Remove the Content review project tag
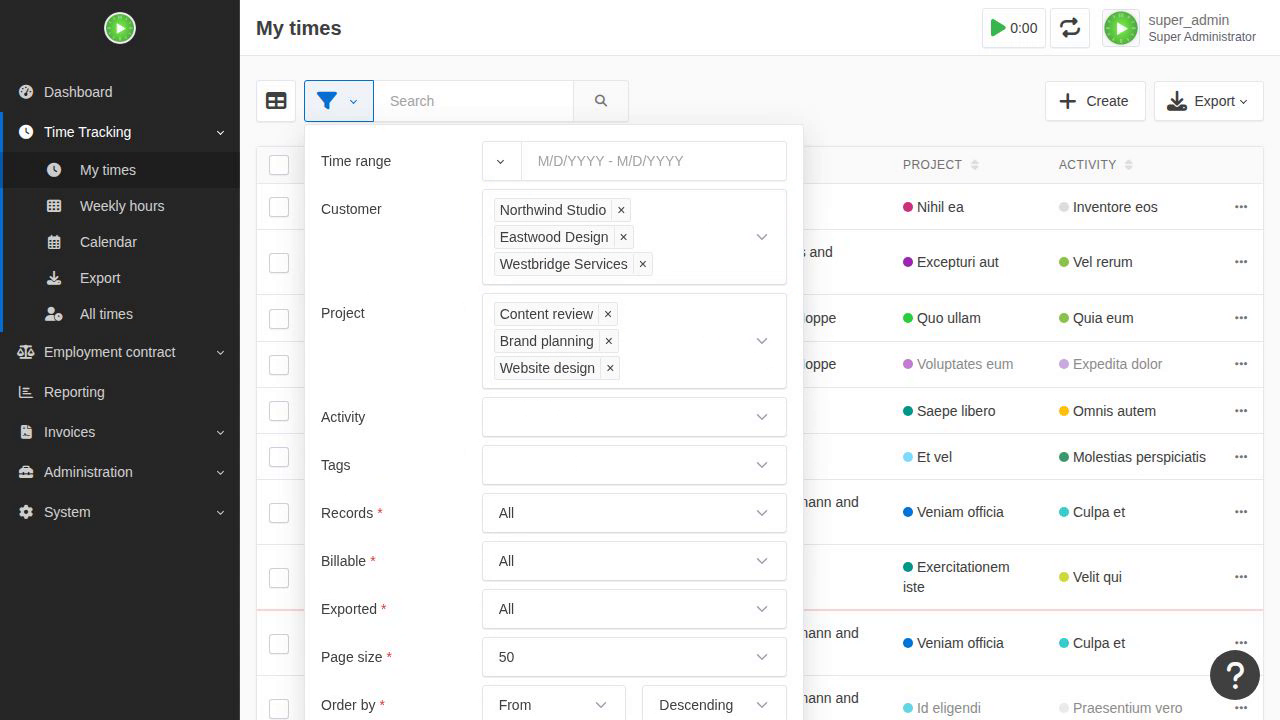The height and width of the screenshot is (720, 1280). pyautogui.click(x=608, y=314)
